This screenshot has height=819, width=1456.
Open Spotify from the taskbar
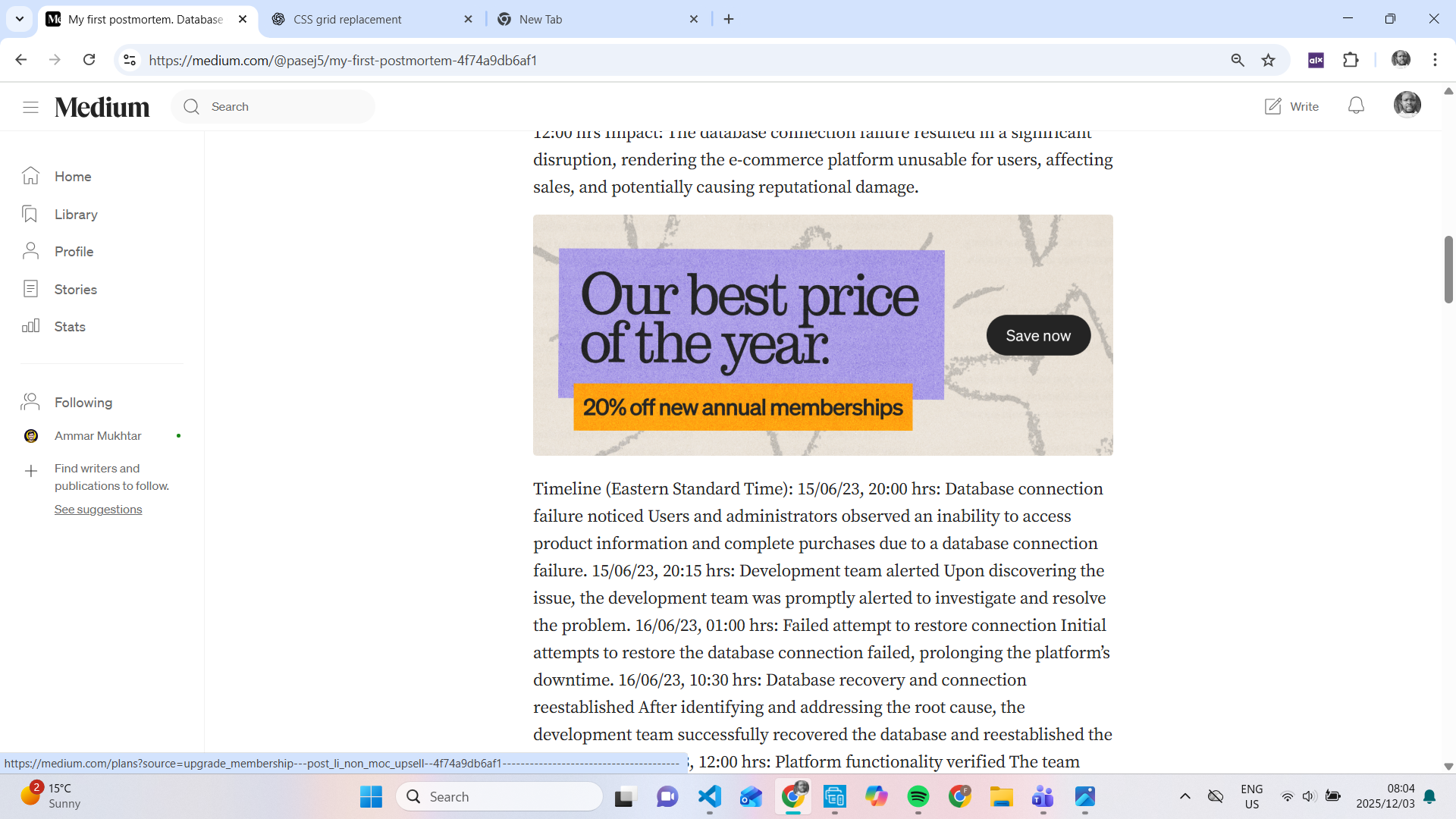(918, 796)
